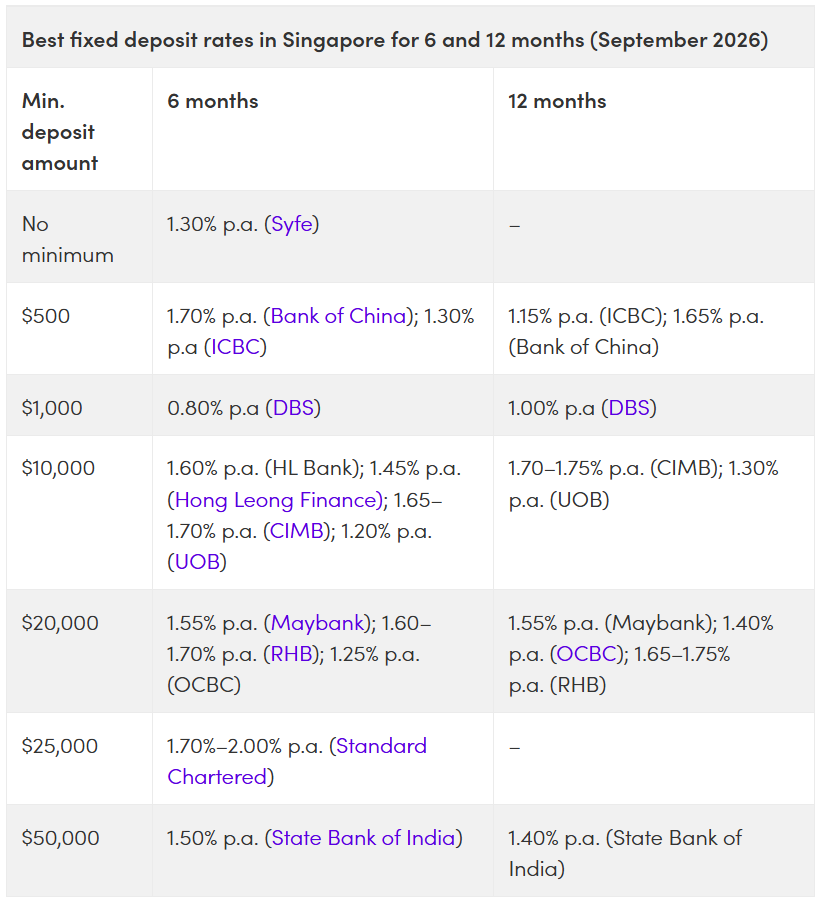This screenshot has width=823, height=915.
Task: Click the 12 months column header
Action: point(557,101)
